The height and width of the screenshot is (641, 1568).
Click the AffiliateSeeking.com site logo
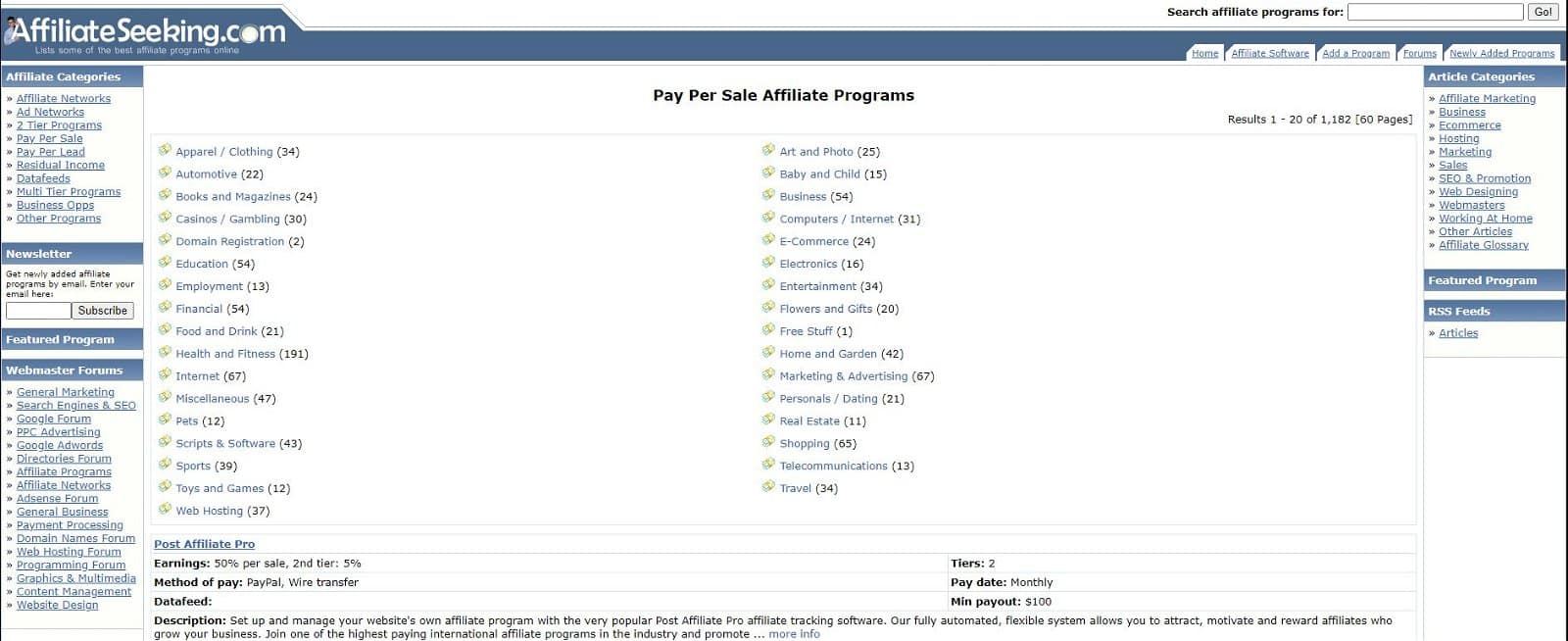tap(147, 33)
